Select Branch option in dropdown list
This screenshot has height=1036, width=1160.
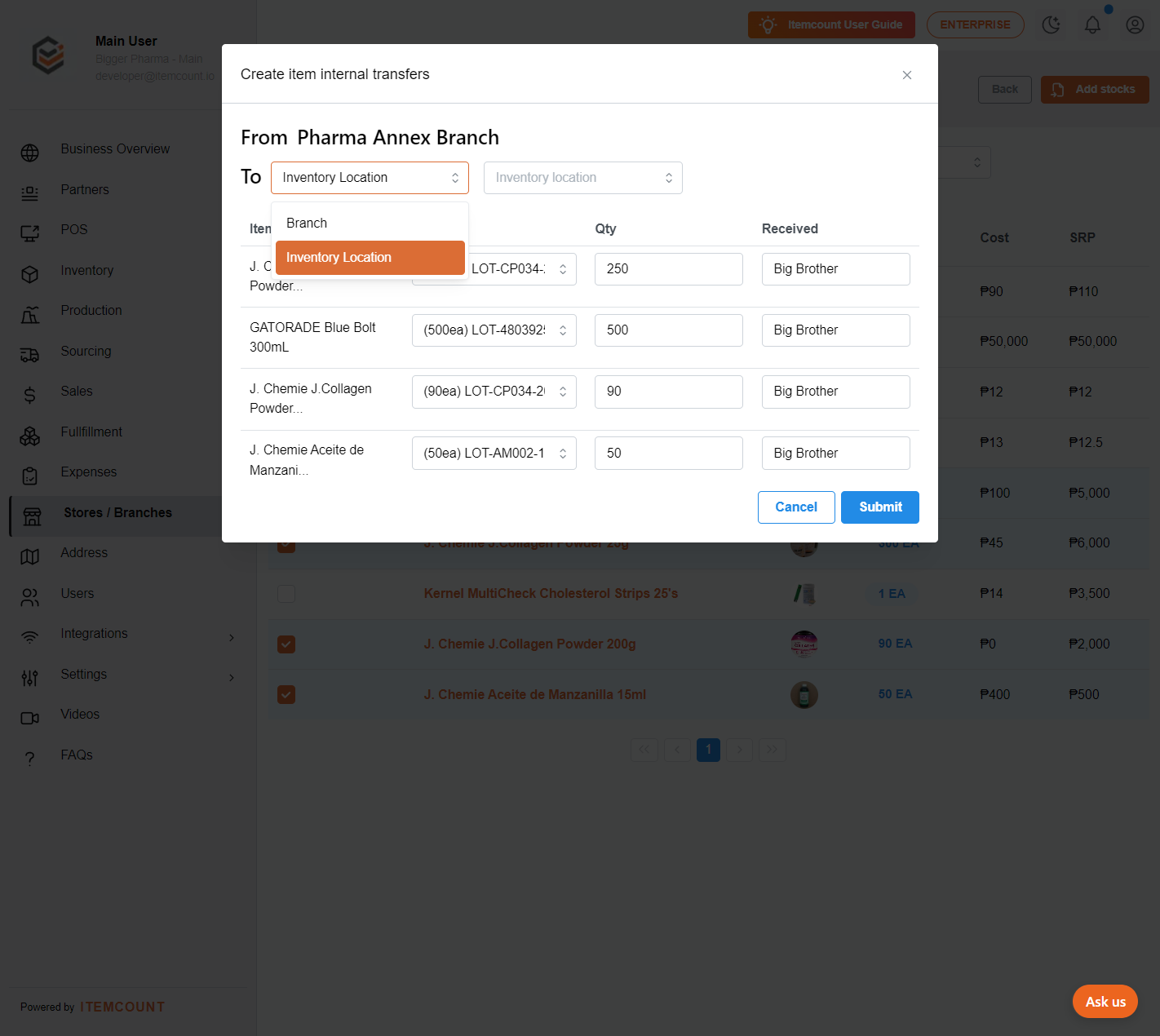(370, 224)
